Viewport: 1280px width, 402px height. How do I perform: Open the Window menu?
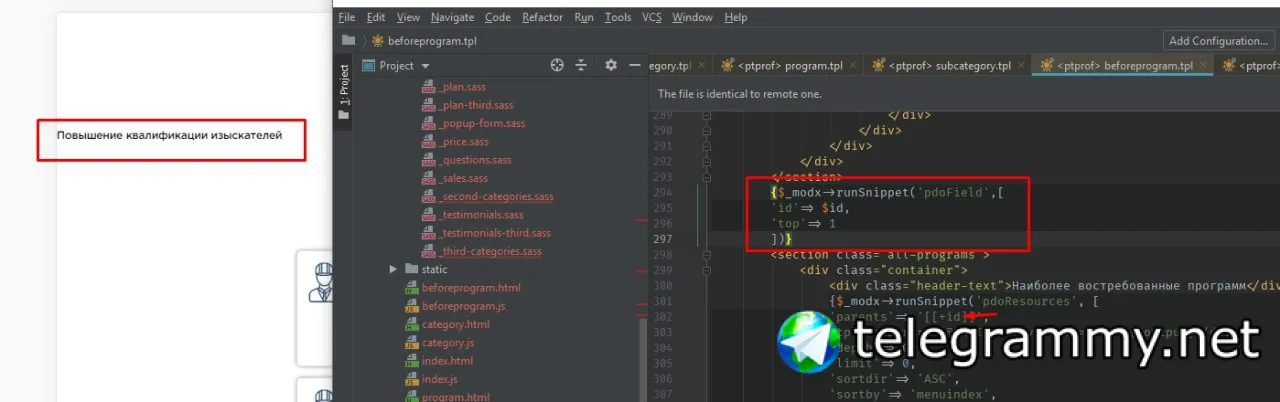693,17
